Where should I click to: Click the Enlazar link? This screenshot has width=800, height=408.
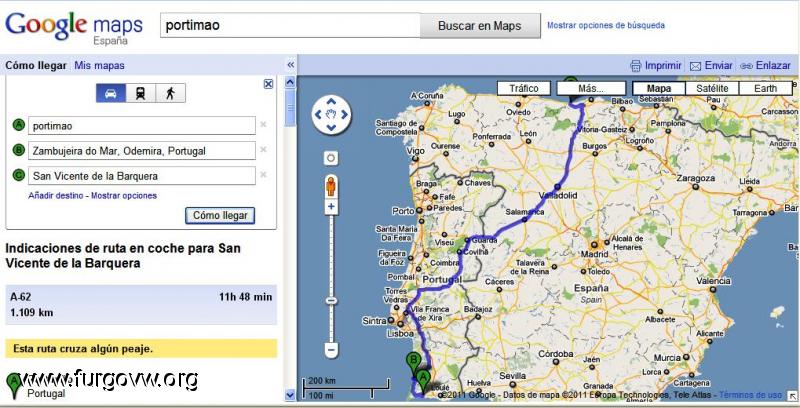pos(773,65)
